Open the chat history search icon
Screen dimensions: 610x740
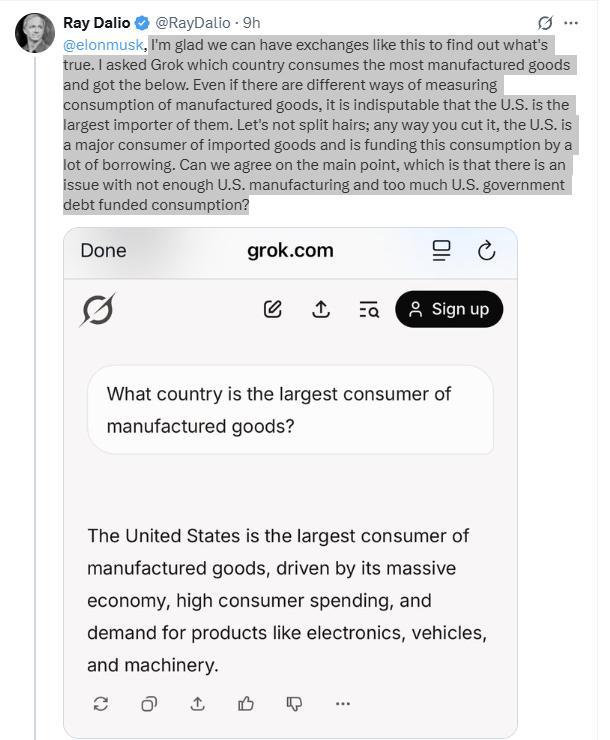click(x=369, y=310)
